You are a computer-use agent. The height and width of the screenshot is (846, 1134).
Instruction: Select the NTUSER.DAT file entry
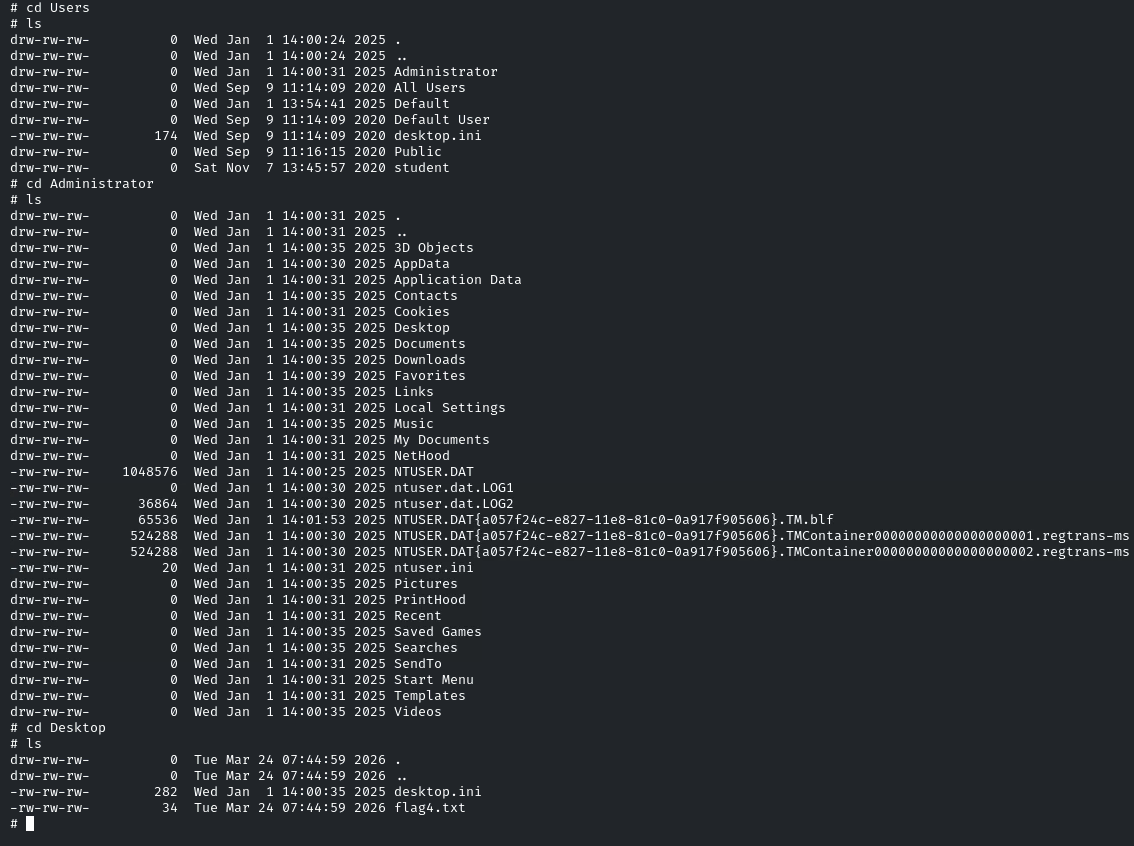434,471
